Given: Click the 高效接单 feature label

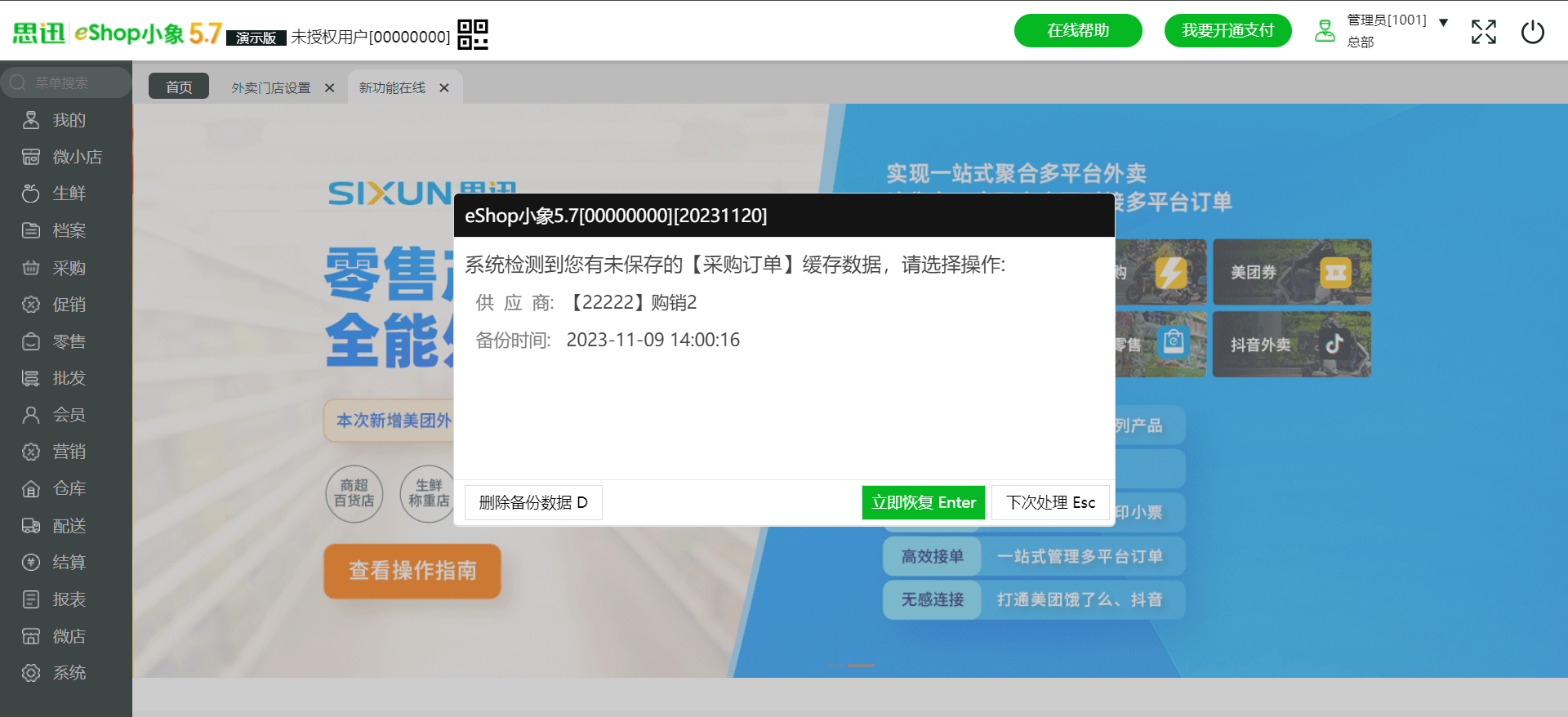Looking at the screenshot, I should tap(932, 556).
